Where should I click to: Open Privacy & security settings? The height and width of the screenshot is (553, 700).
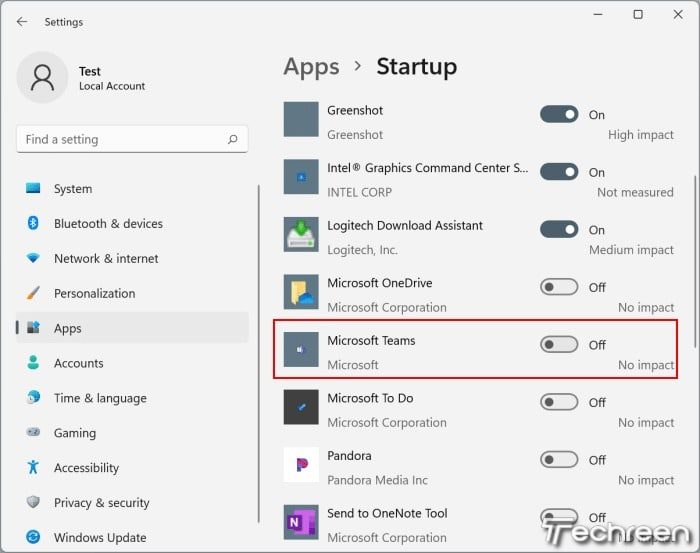(132, 502)
